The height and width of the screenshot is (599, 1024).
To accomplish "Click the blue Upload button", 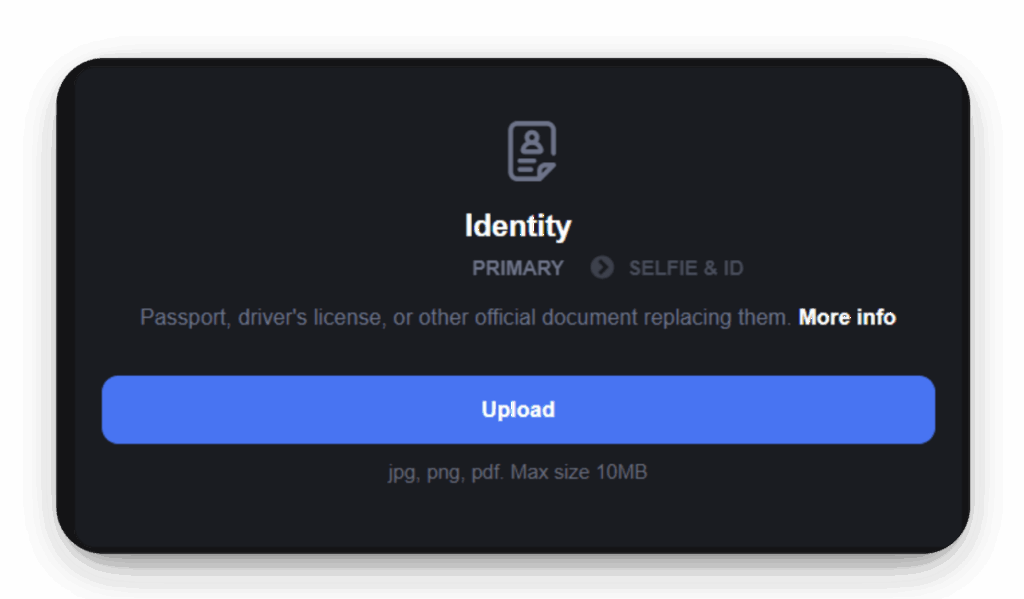I will point(518,410).
